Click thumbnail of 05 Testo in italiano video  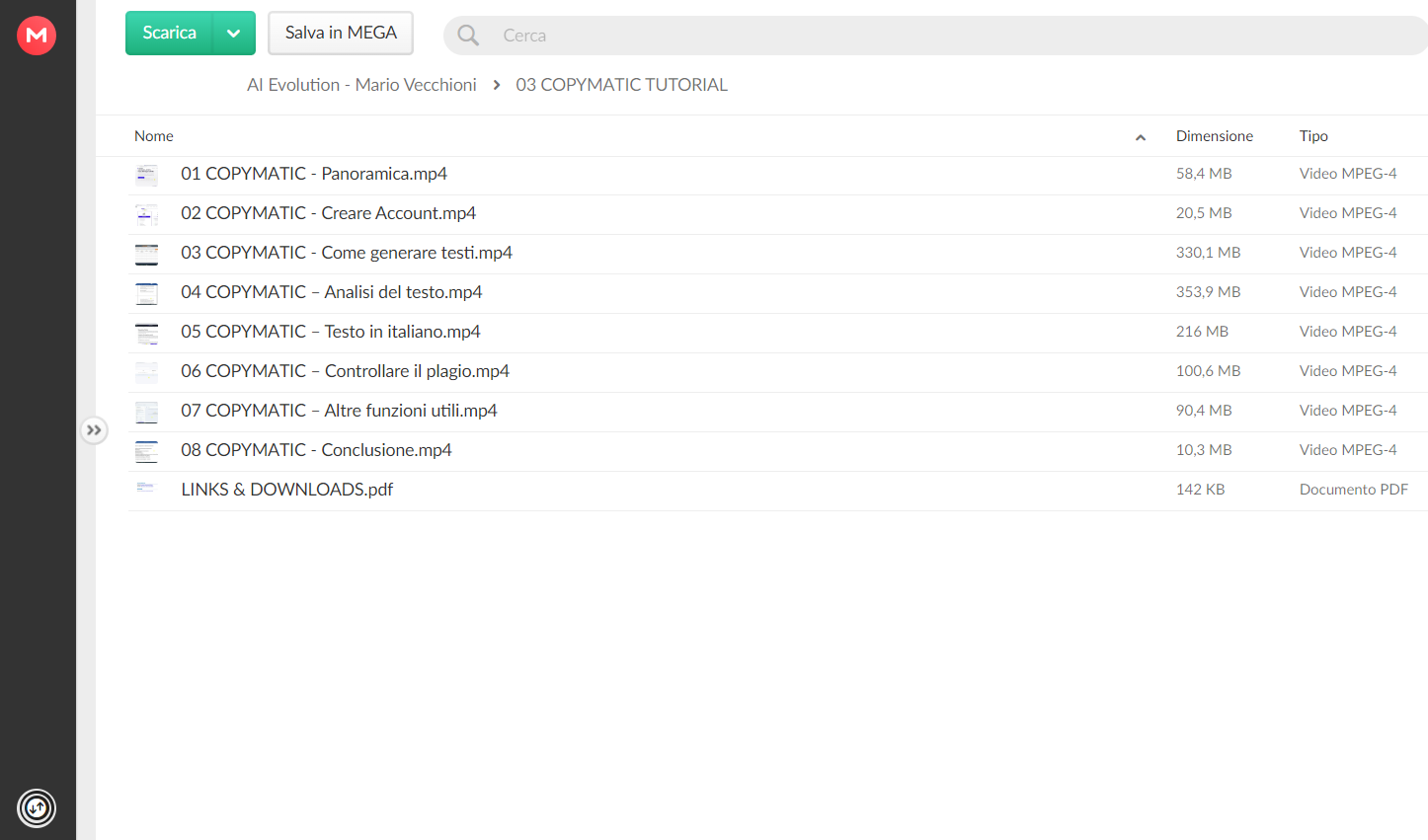tap(146, 333)
